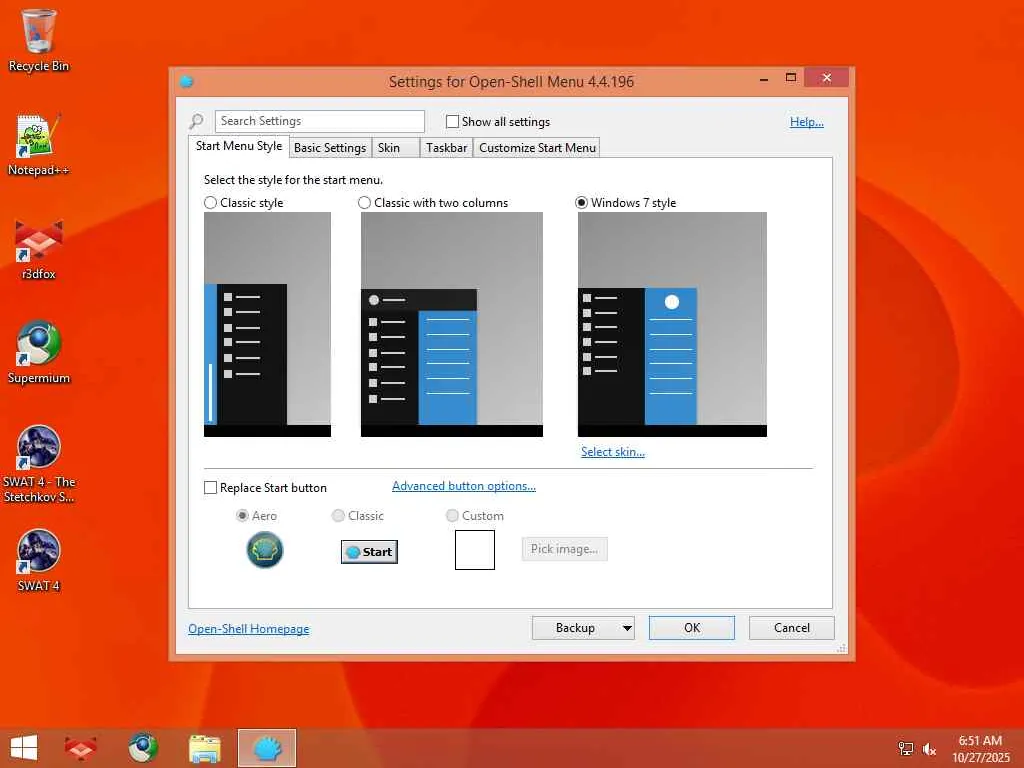Switch to Basic Settings tab
1024x768 pixels.
pos(330,148)
